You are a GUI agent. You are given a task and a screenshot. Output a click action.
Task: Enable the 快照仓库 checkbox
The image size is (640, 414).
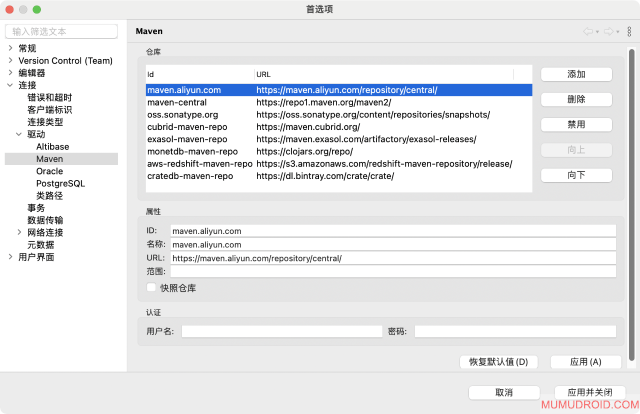(151, 287)
